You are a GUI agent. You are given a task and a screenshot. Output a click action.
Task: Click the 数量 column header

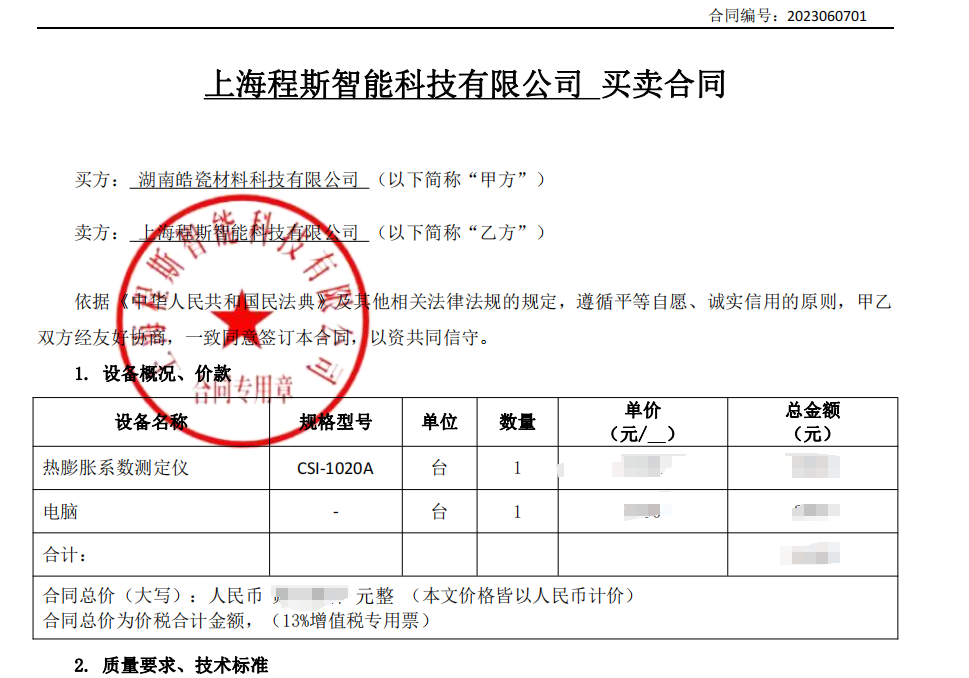[516, 422]
